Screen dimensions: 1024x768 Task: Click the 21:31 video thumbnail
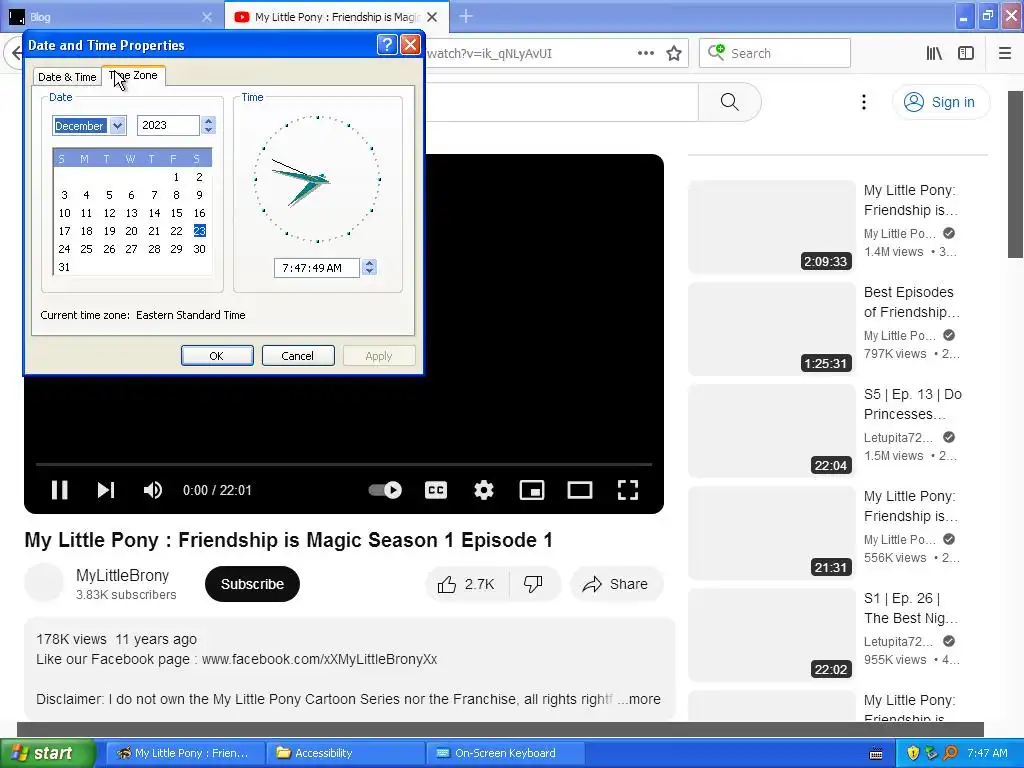[771, 532]
